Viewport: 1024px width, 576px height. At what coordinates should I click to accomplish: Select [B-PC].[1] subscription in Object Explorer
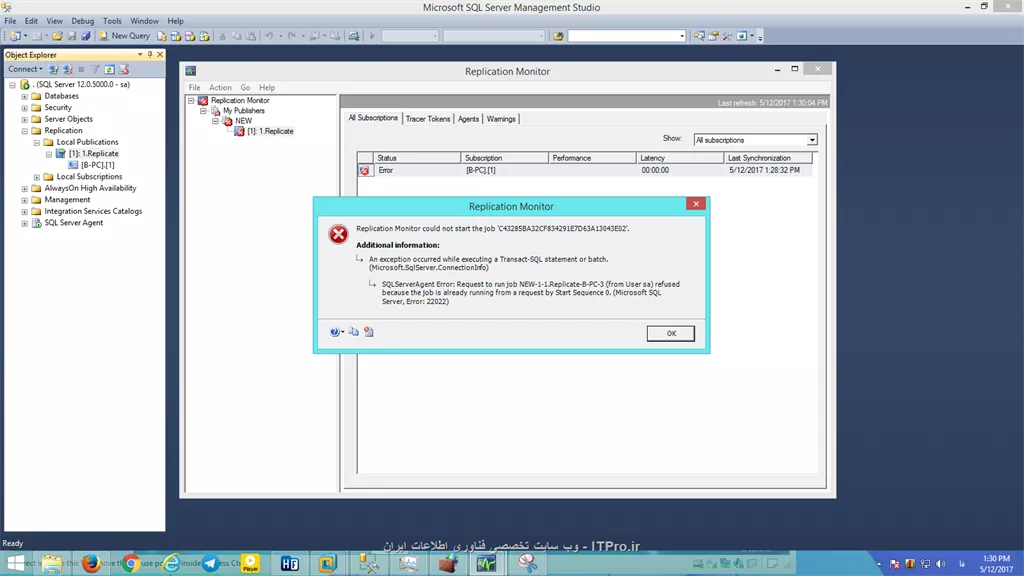point(97,165)
